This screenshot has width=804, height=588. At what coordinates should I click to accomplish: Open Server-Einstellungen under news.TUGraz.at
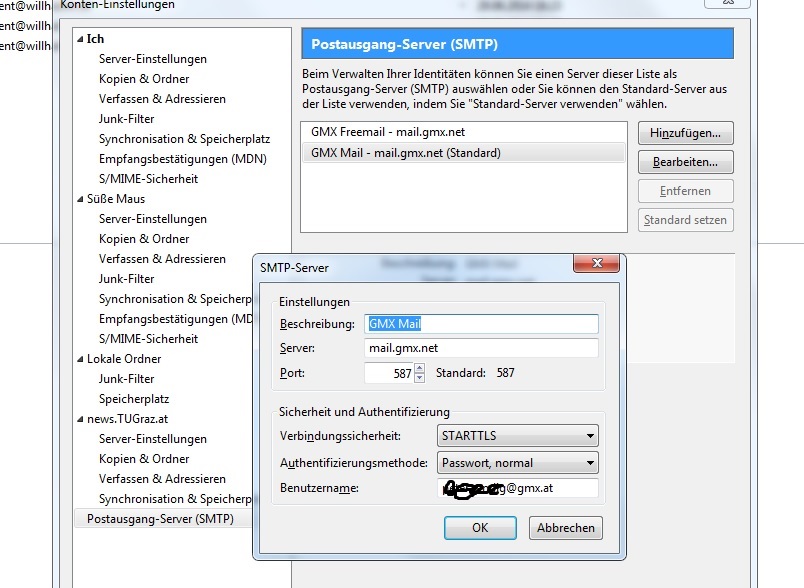153,439
